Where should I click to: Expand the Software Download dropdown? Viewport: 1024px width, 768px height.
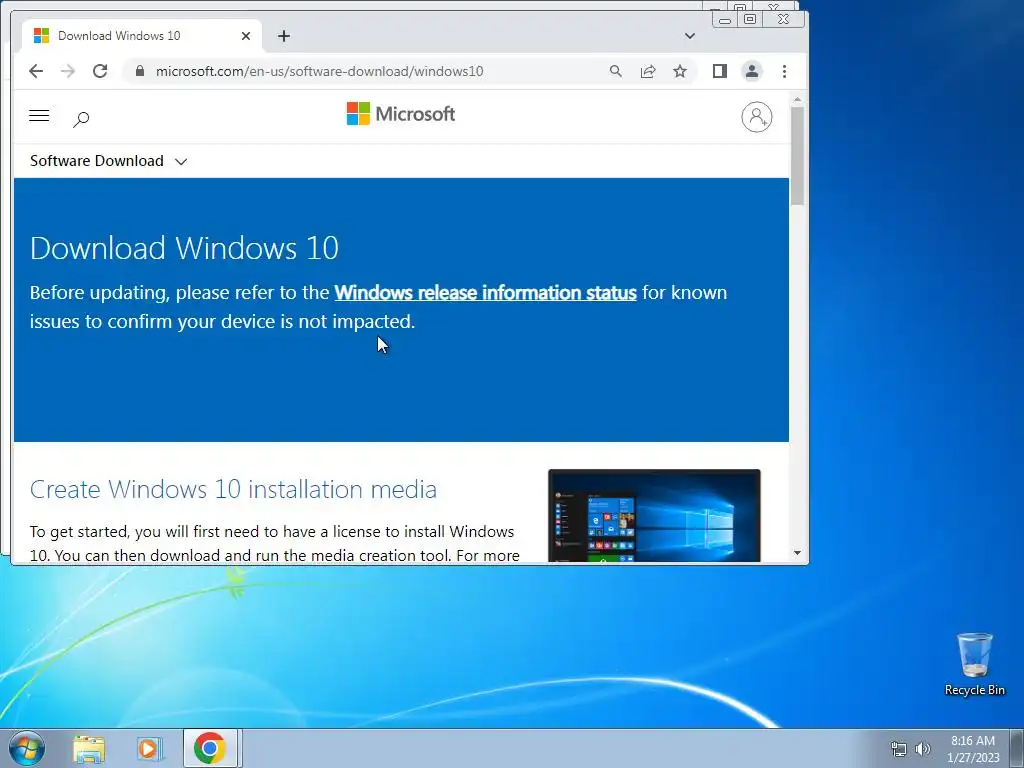pyautogui.click(x=108, y=161)
